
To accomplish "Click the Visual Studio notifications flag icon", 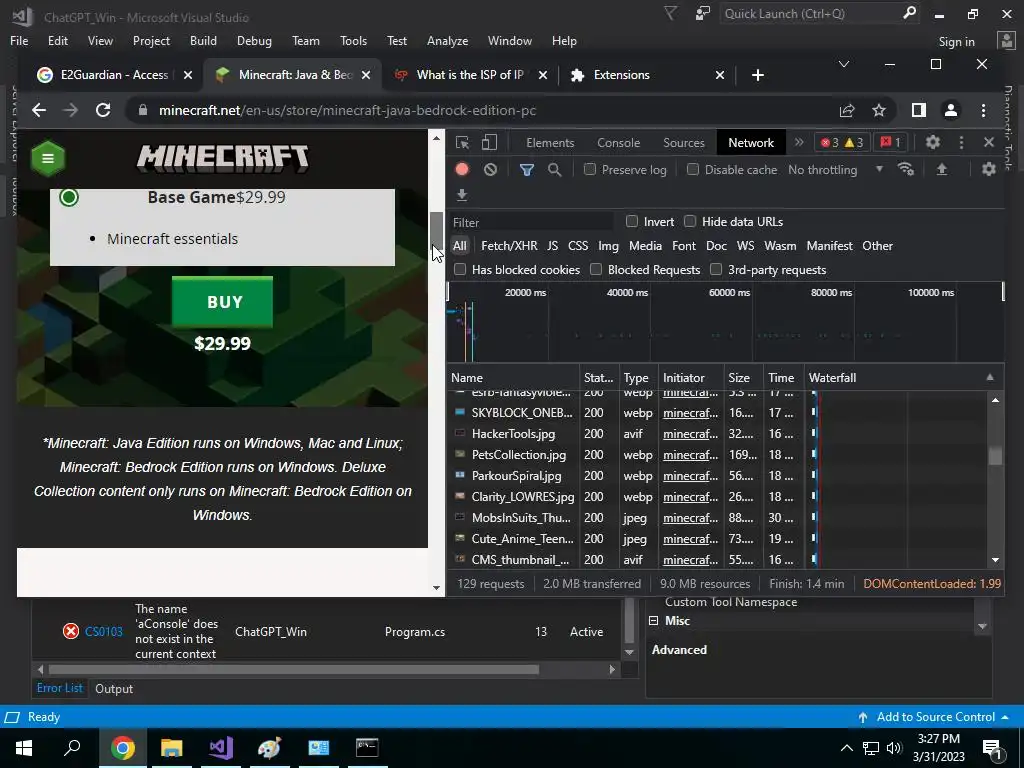I will click(670, 13).
